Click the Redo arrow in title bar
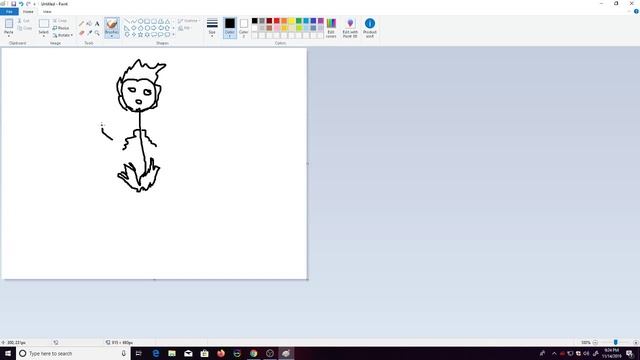 pyautogui.click(x=28, y=4)
